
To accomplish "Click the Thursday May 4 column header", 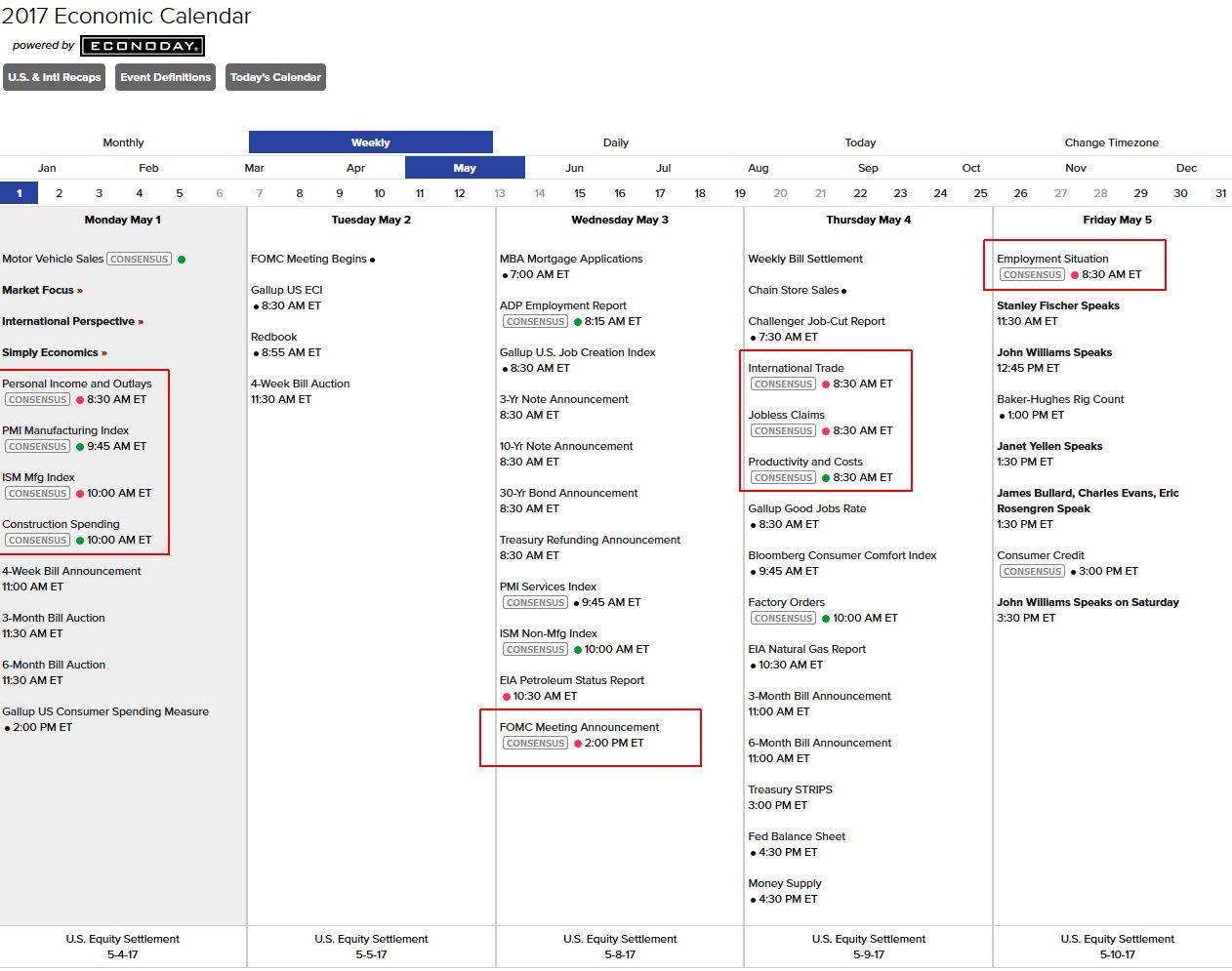I will tap(868, 220).
